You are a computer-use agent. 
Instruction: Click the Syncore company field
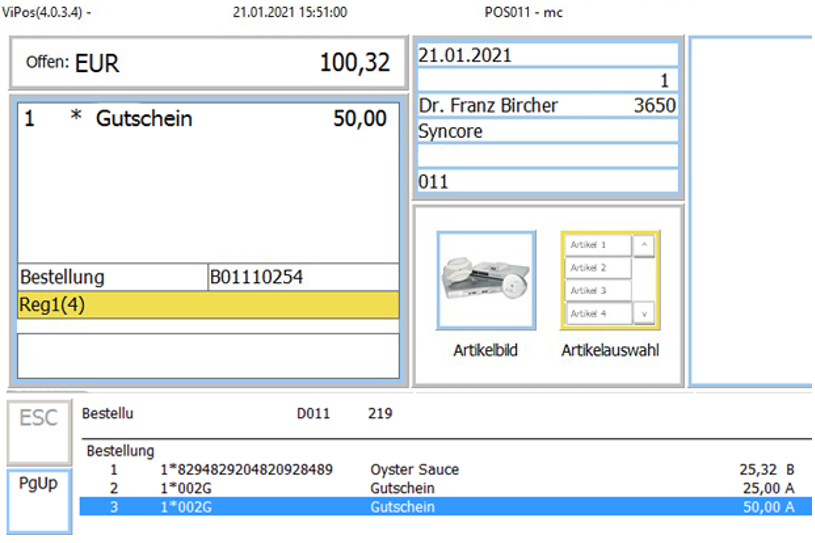546,132
